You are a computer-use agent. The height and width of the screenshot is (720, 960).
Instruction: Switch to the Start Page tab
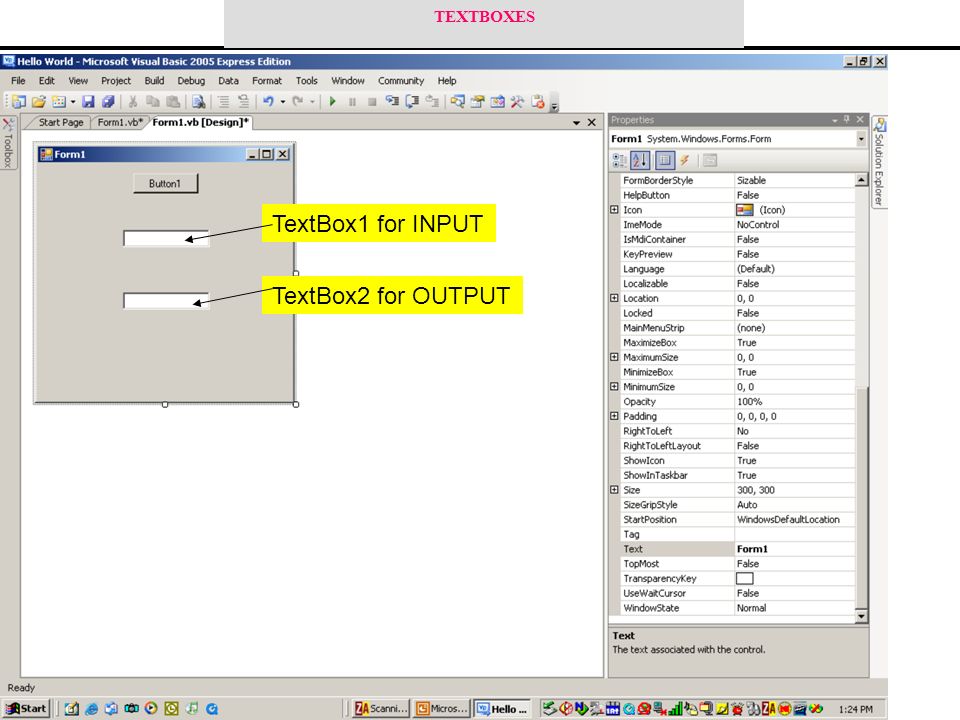[61, 122]
